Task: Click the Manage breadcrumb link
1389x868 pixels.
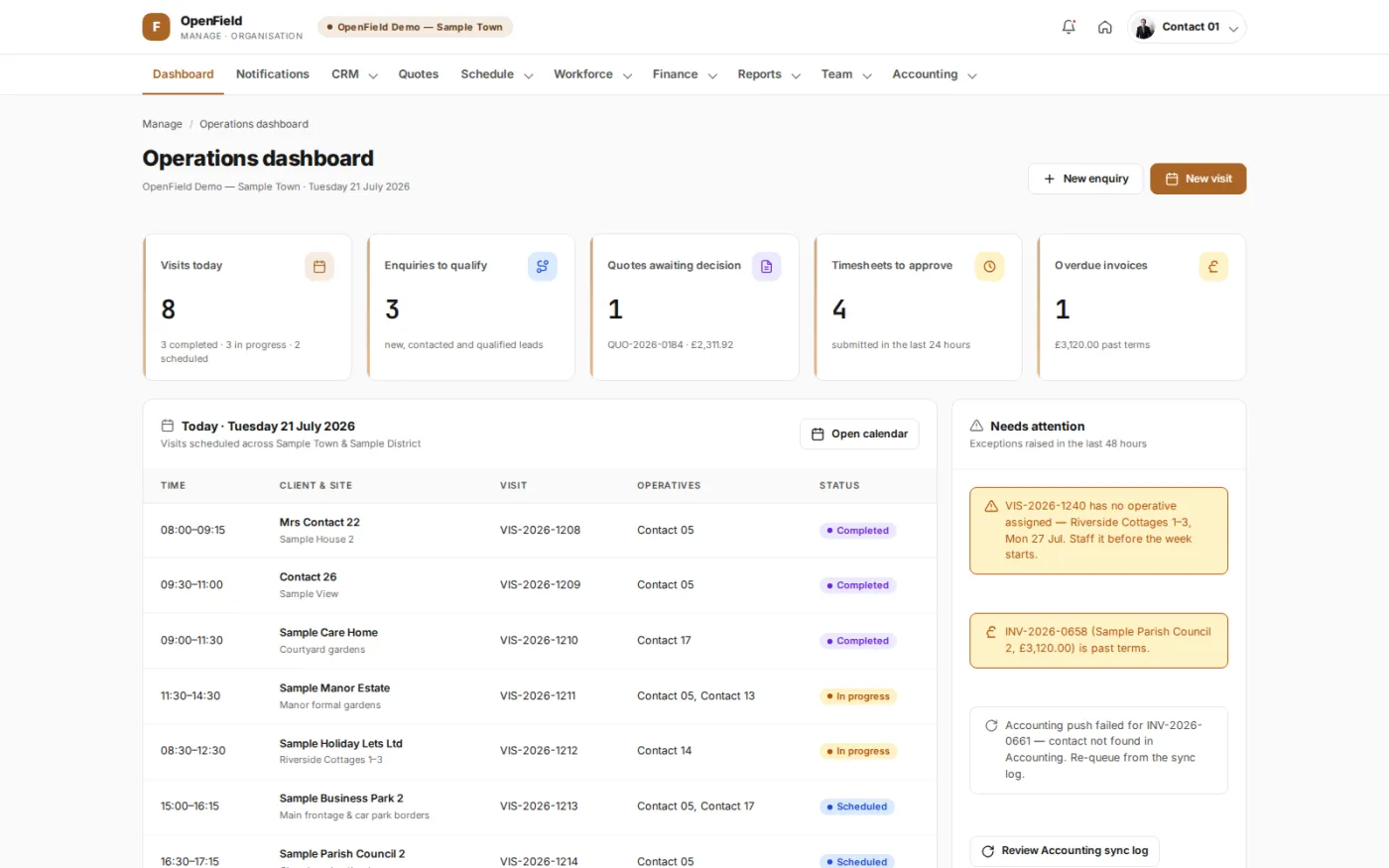Action: 162,124
